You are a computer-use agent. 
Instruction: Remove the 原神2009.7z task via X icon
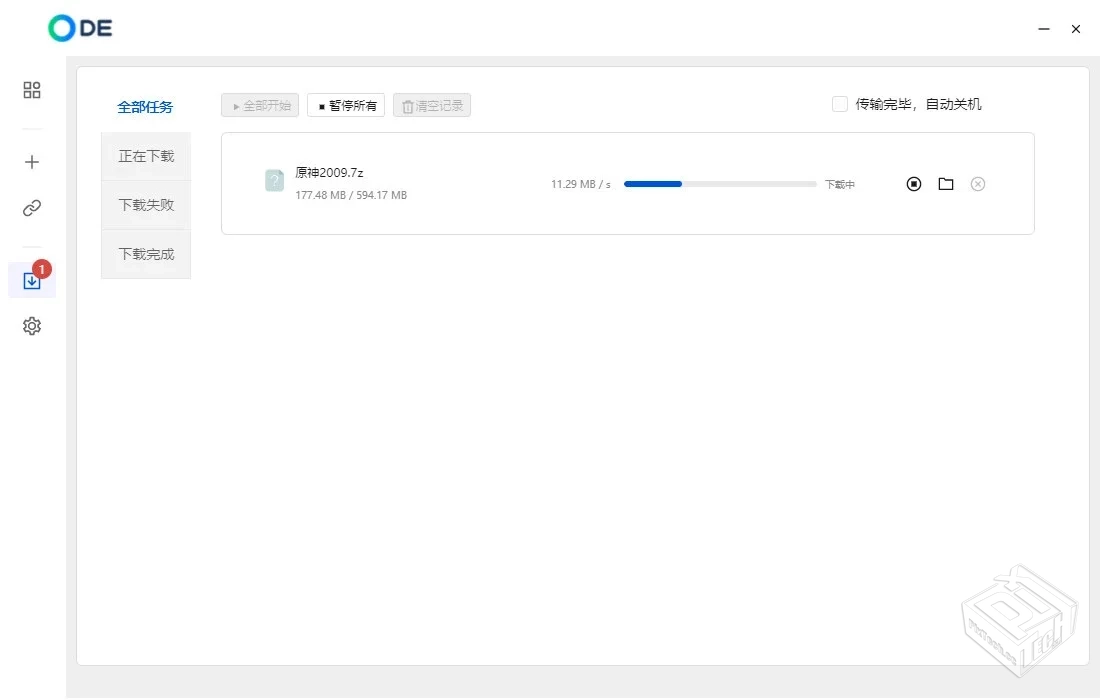click(x=978, y=184)
